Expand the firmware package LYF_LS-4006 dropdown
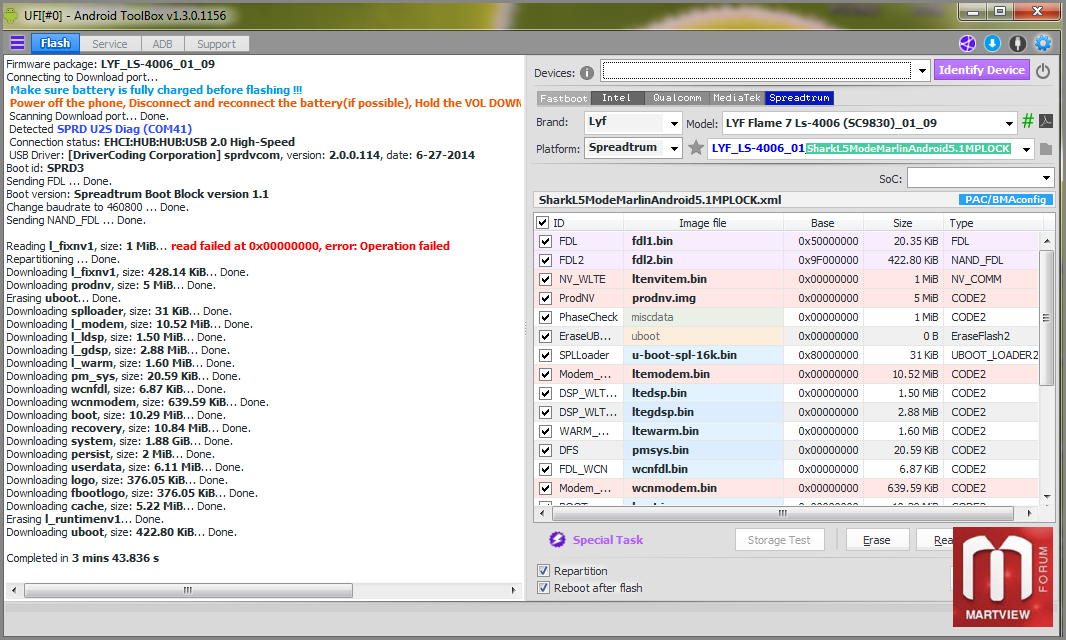The width and height of the screenshot is (1066, 640). [x=1026, y=149]
